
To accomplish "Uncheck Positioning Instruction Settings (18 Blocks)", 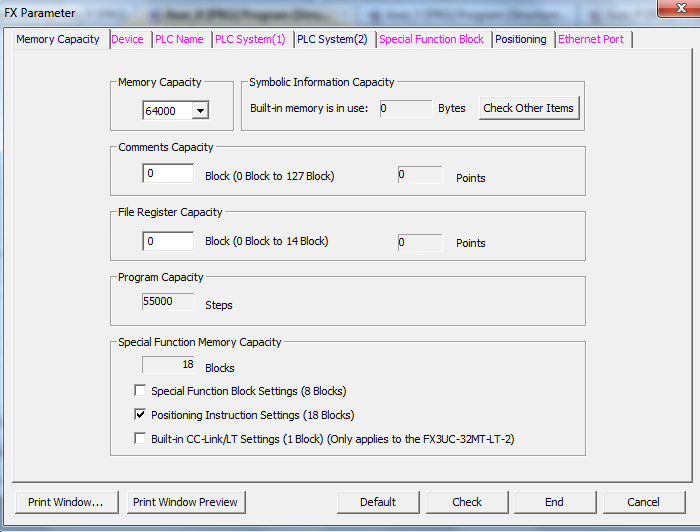I will click(x=140, y=415).
